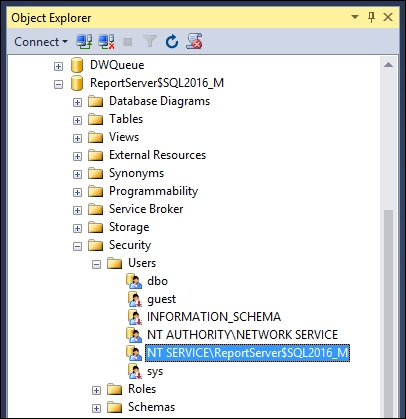
Task: Click the Disconnect server icon
Action: [x=106, y=42]
